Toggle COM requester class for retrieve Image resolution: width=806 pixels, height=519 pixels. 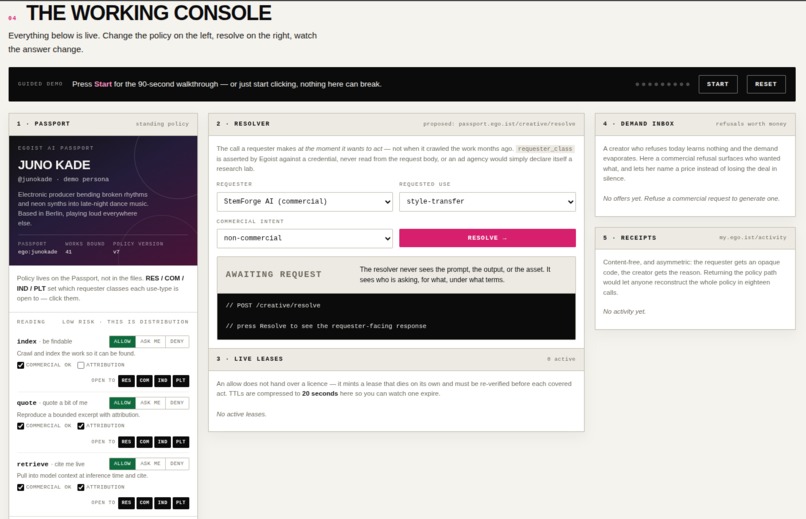[144, 503]
